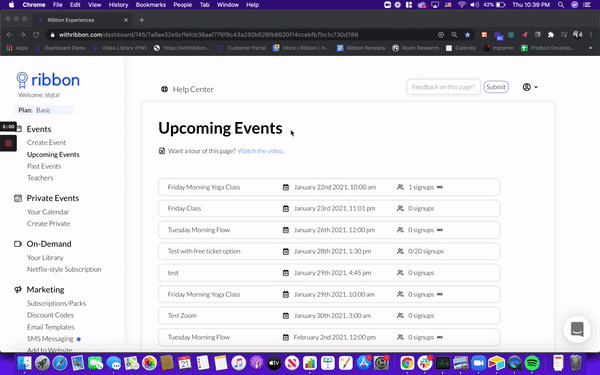Click recurring icon on February 2nd Morning Flow
The height and width of the screenshot is (375, 600).
[440, 337]
